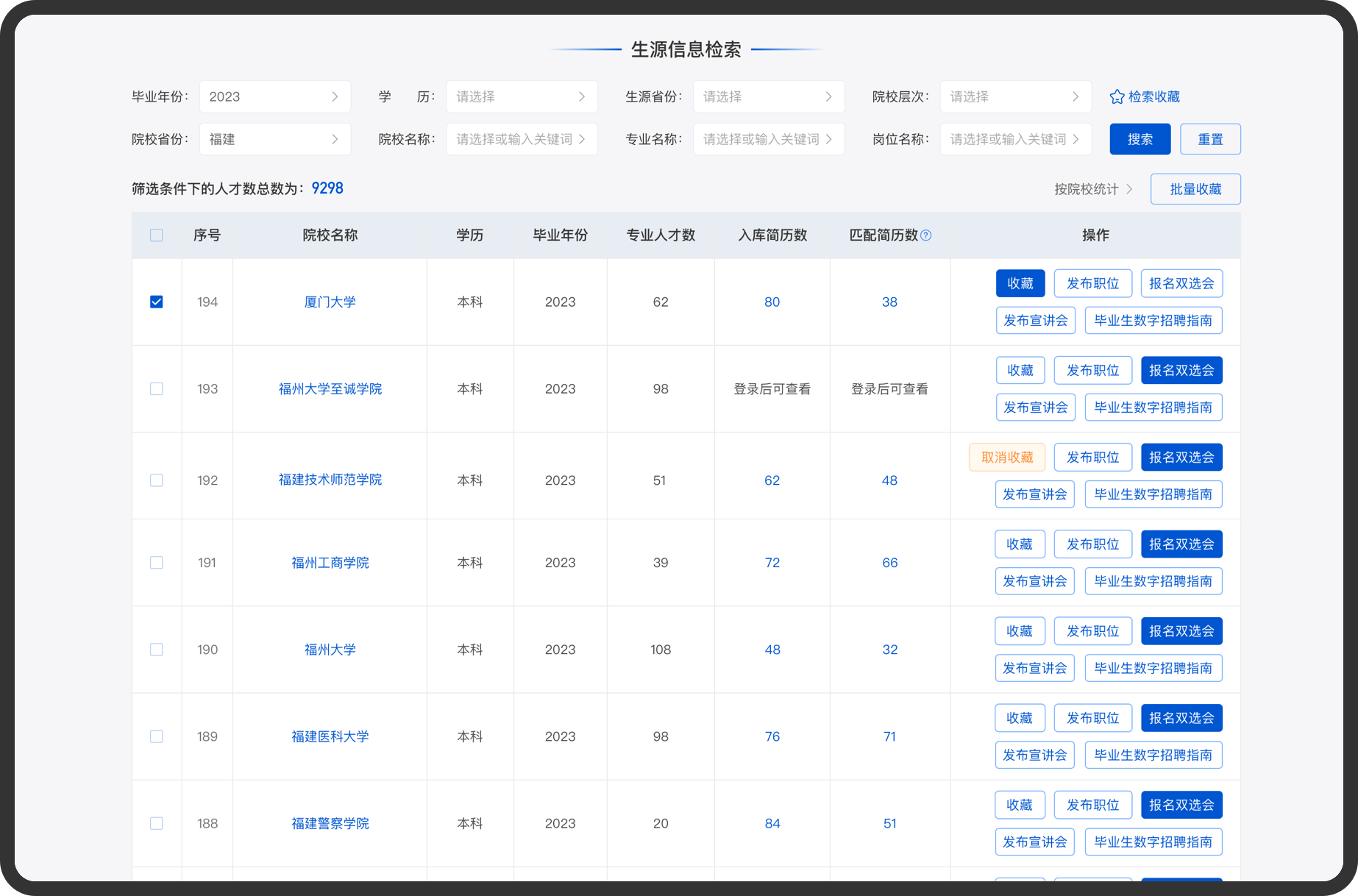Image resolution: width=1358 pixels, height=896 pixels.
Task: Check the checkbox for 福建技术师范学院 row
Action: 157,480
